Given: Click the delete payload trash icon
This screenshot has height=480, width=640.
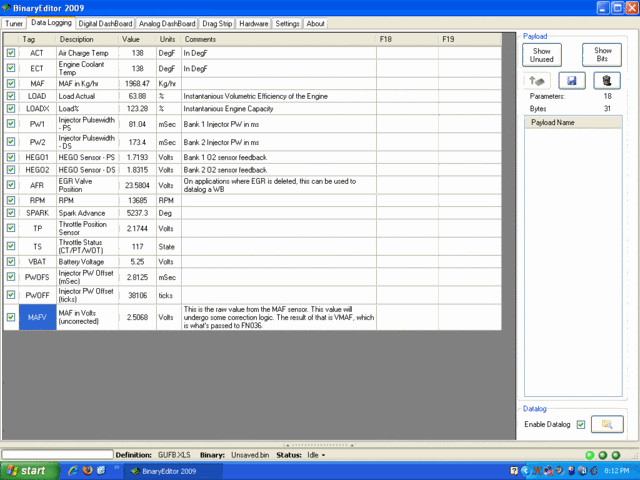Looking at the screenshot, I should pos(607,81).
